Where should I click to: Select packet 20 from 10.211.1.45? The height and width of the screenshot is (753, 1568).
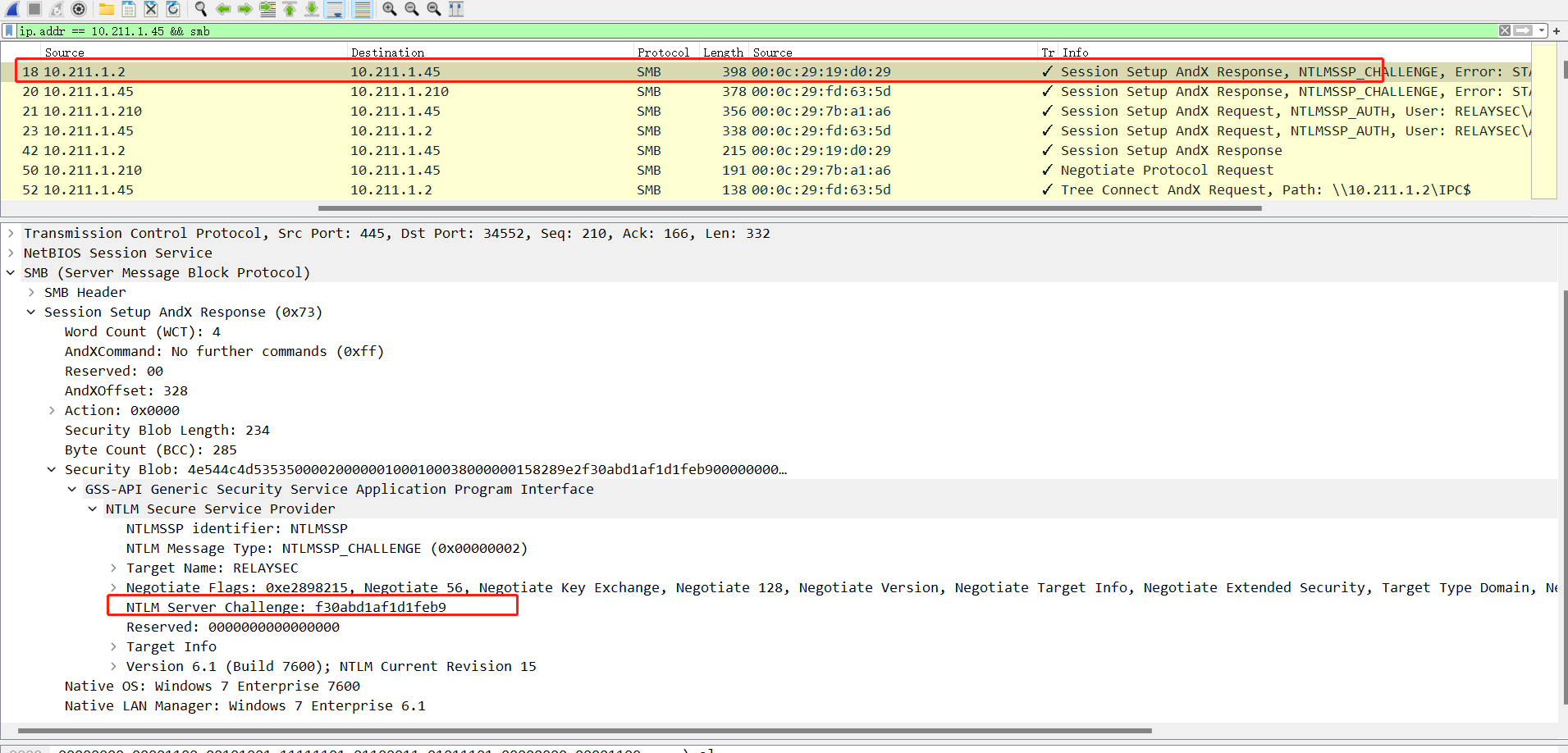tap(766, 91)
